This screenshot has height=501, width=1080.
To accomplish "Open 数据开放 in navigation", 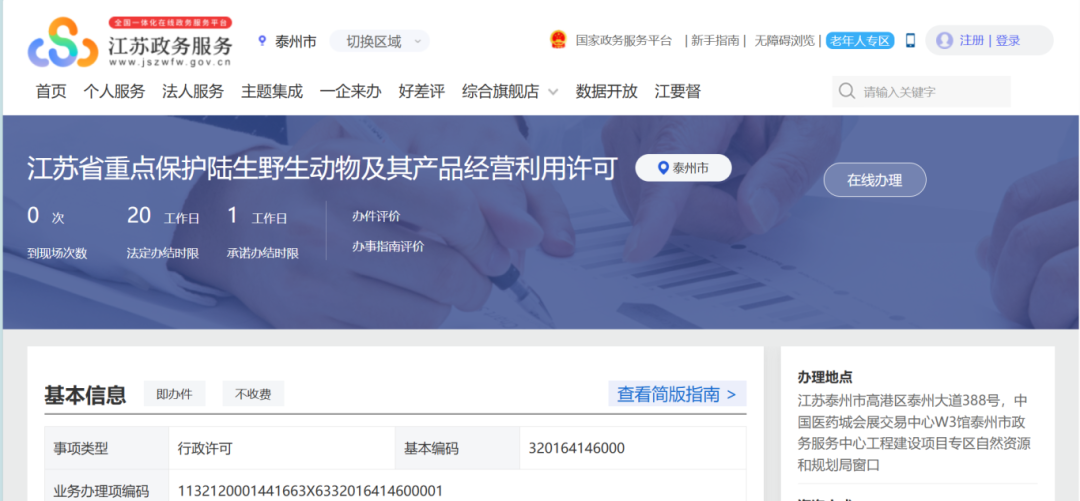I will [607, 92].
